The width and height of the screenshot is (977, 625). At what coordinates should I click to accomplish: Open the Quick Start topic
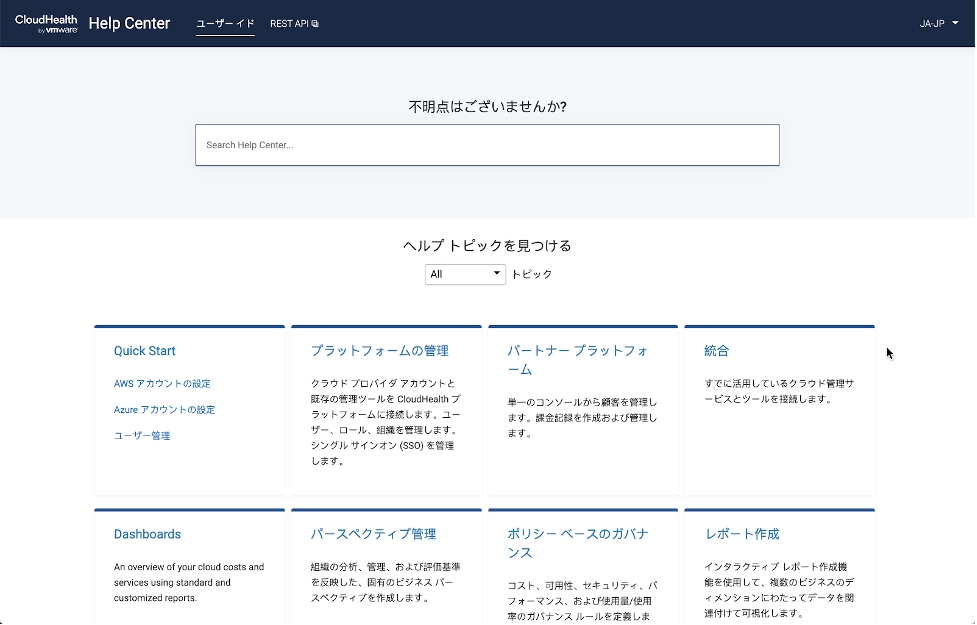(145, 351)
